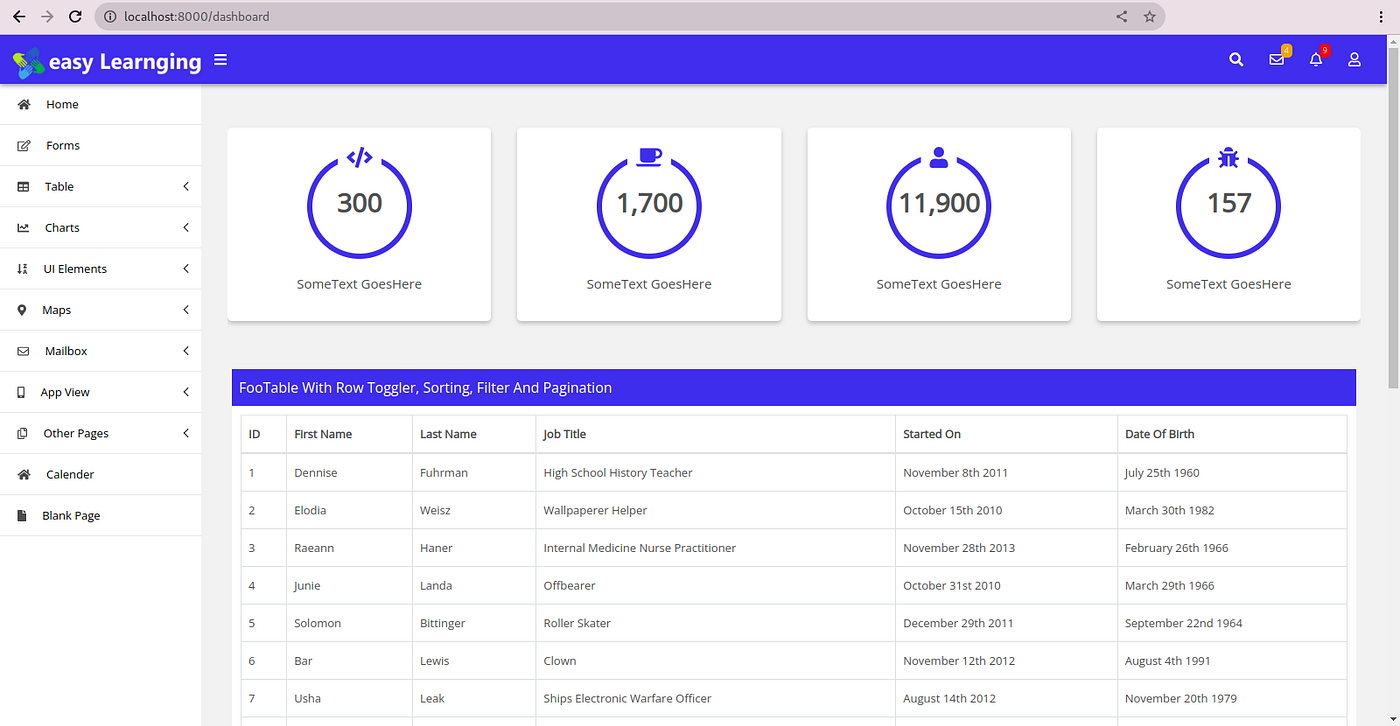Click the Clown job title cell
This screenshot has width=1400, height=726.
[x=715, y=661]
